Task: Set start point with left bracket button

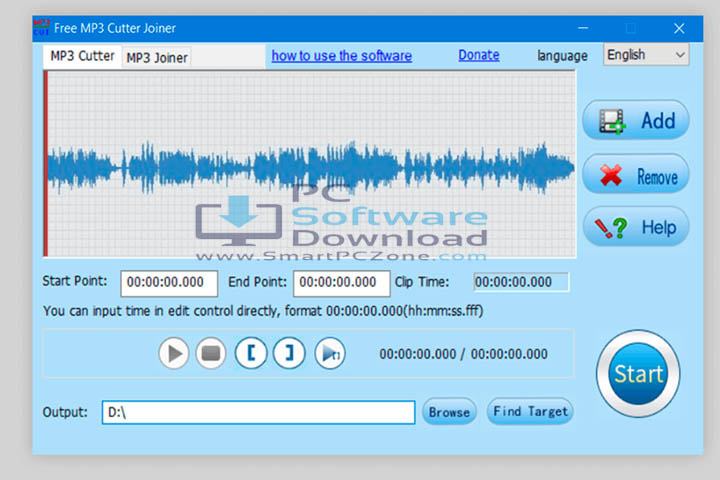Action: [x=251, y=354]
